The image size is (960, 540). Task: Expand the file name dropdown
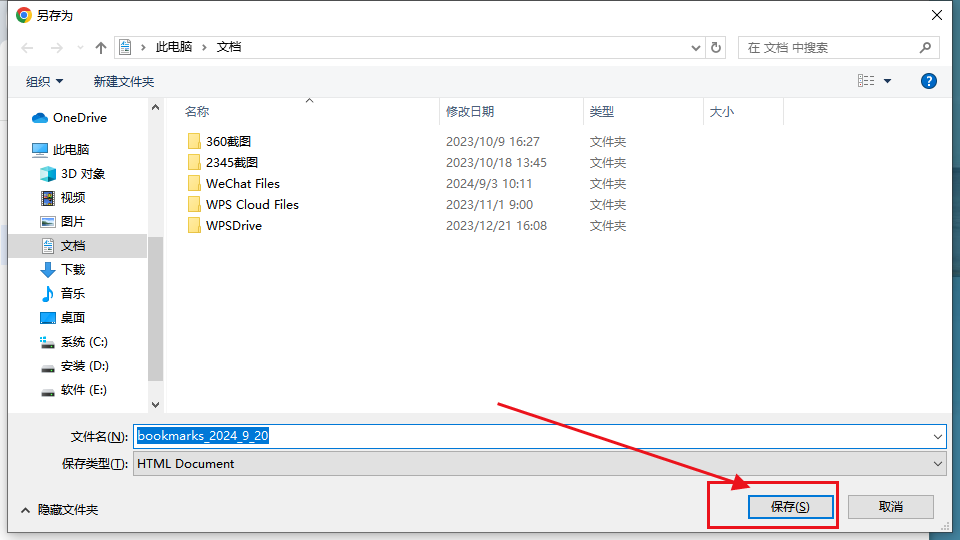click(937, 437)
